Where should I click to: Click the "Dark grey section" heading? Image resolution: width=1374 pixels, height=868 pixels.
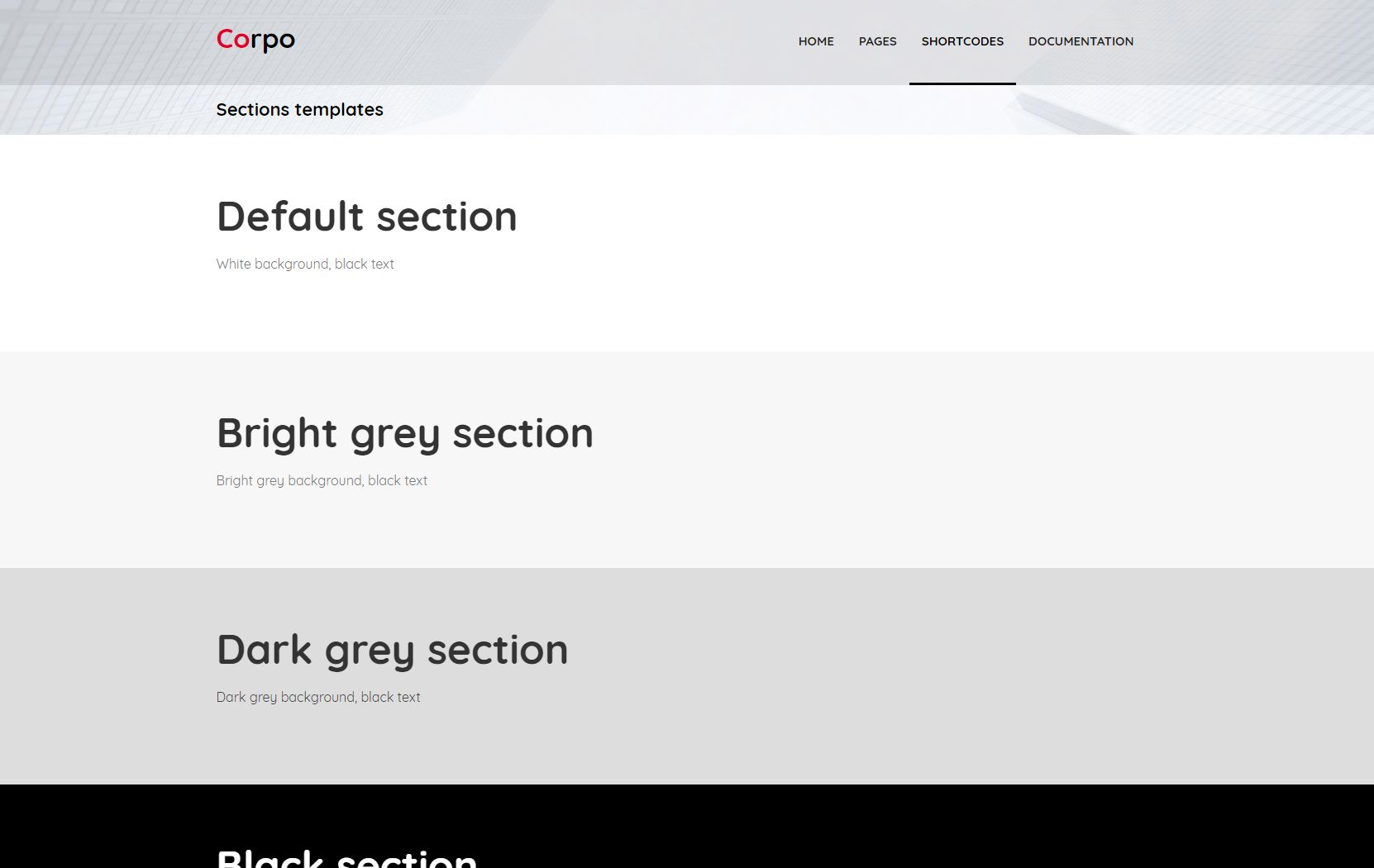(x=392, y=650)
